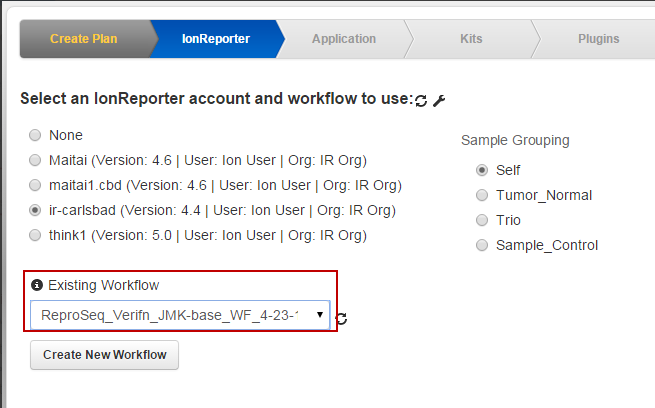Select the think1 (Version: 5.0) account
The image size is (655, 408).
click(x=36, y=236)
